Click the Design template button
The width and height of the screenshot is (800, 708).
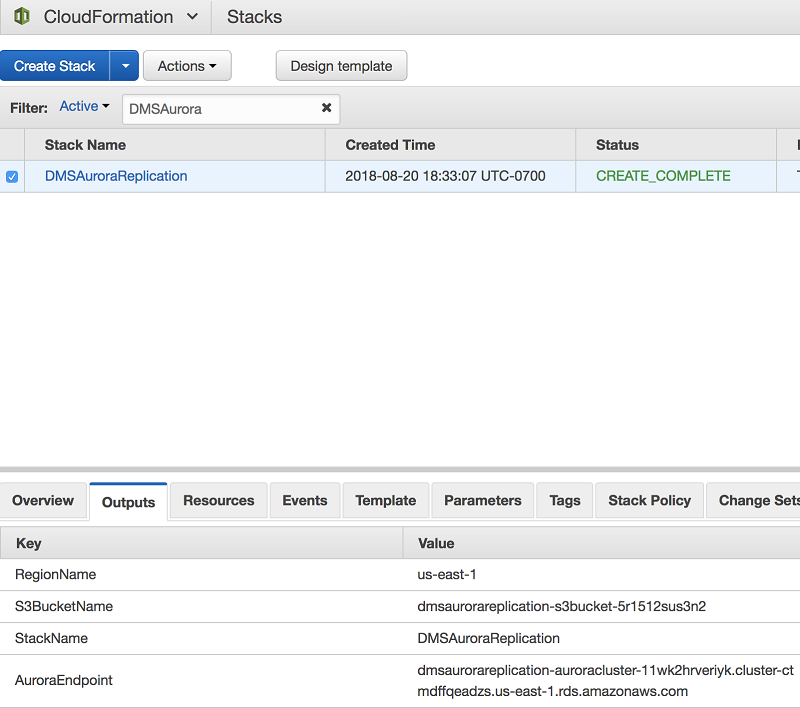click(341, 66)
